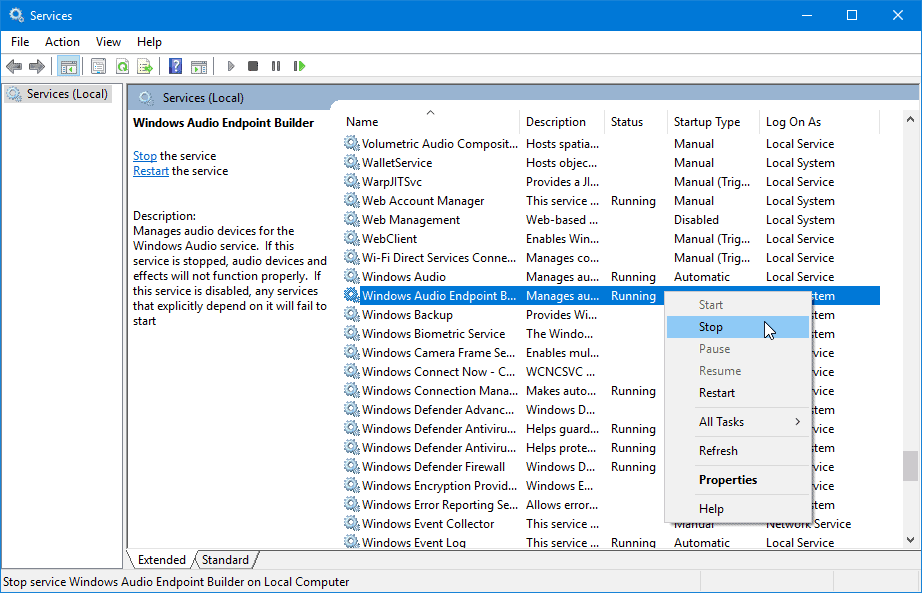
Task: Click the gear icon beside WebClient
Action: coord(352,239)
